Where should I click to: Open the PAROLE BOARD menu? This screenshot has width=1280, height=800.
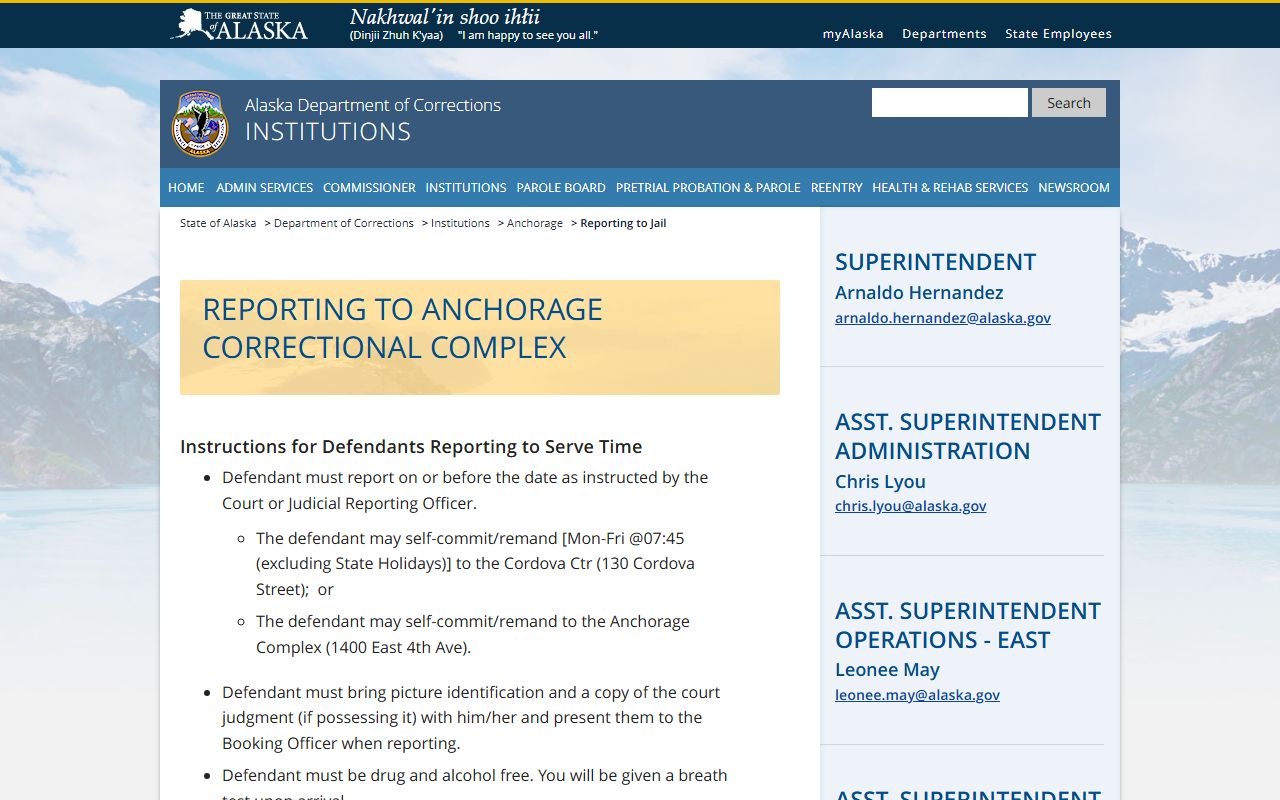coord(561,188)
